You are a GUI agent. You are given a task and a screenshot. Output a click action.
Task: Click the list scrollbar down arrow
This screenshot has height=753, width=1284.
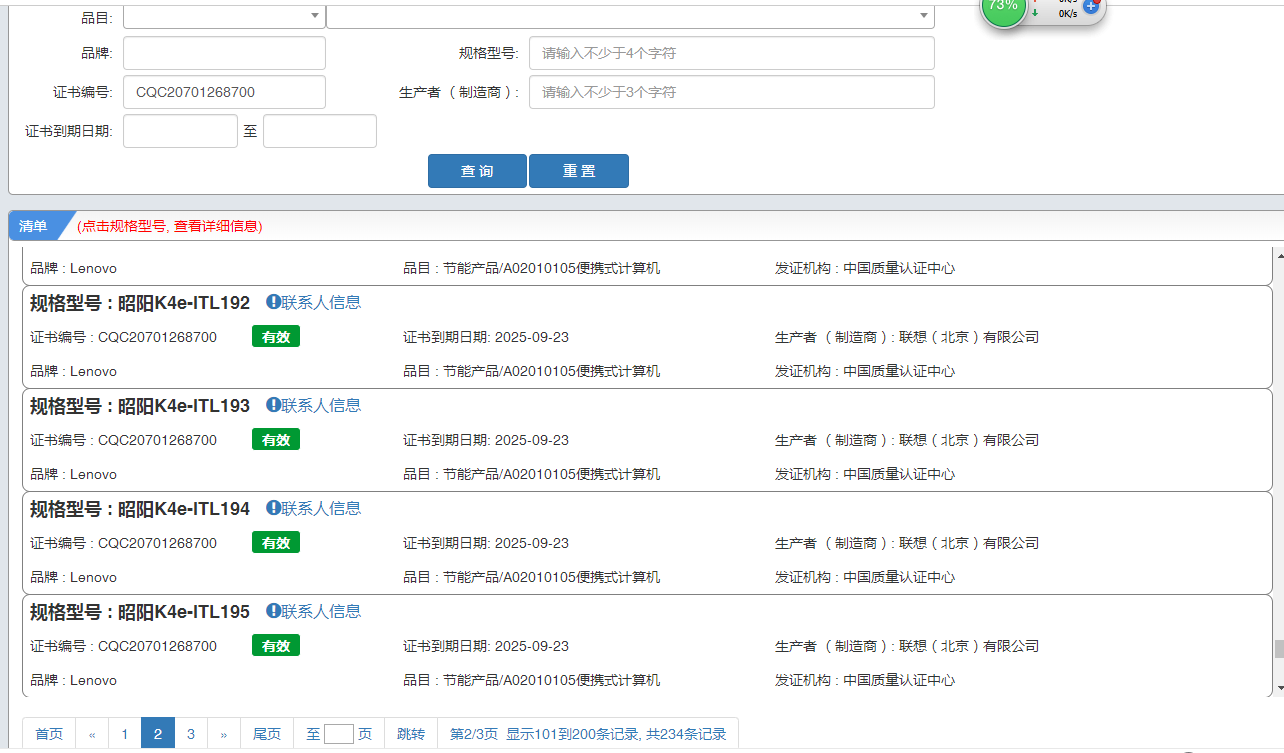pyautogui.click(x=1279, y=689)
